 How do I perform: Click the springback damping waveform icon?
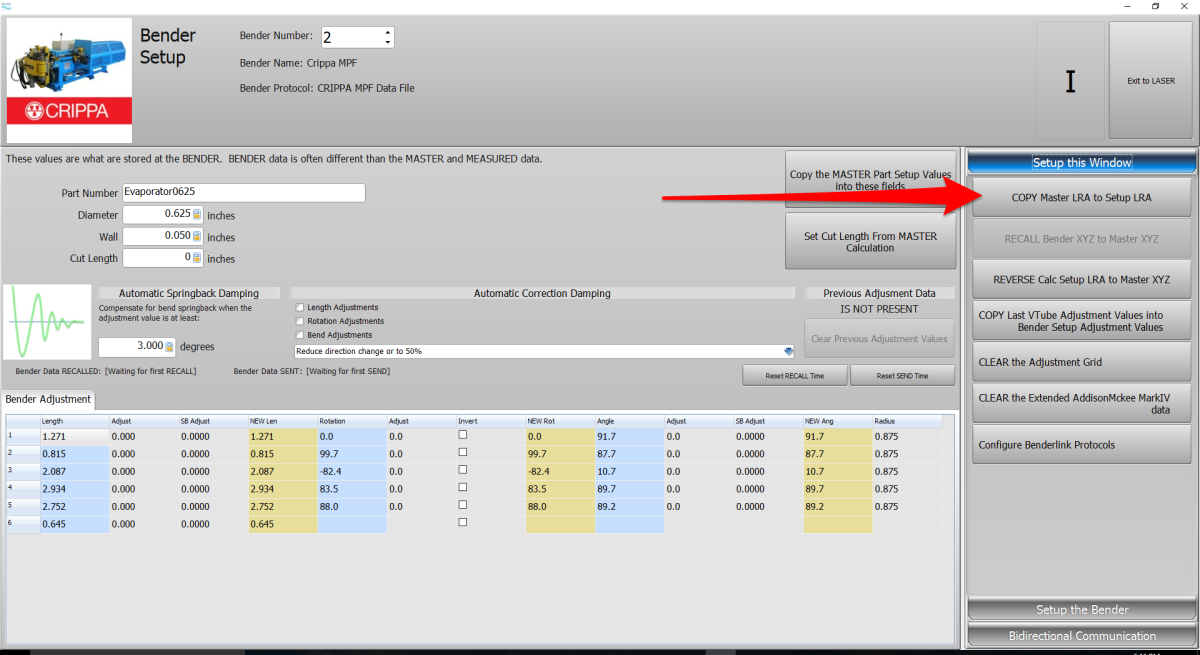click(x=47, y=322)
